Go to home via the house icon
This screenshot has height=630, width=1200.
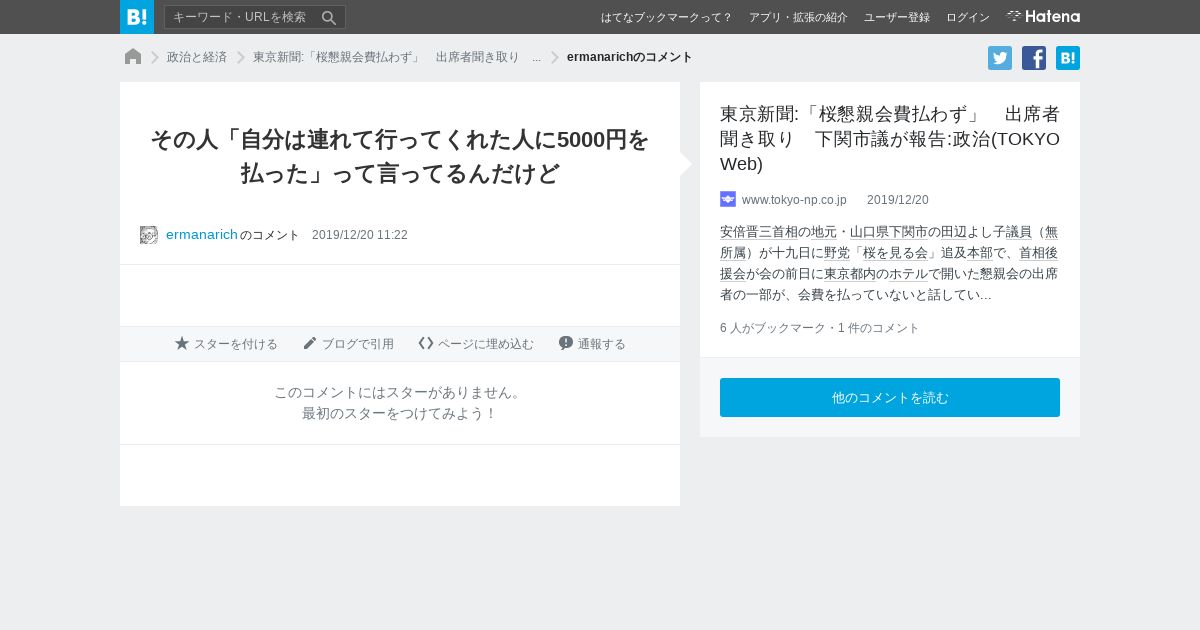pos(133,57)
